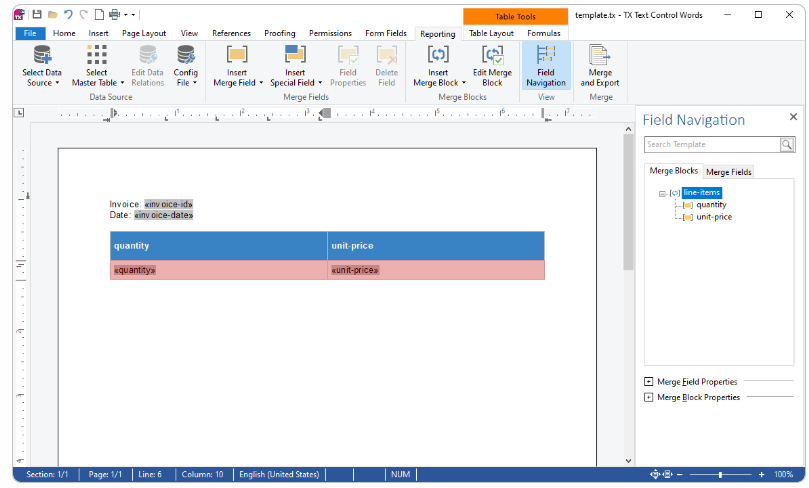Click the Edit Data Relations button
Viewport: 809px width, 488px height.
coord(148,66)
